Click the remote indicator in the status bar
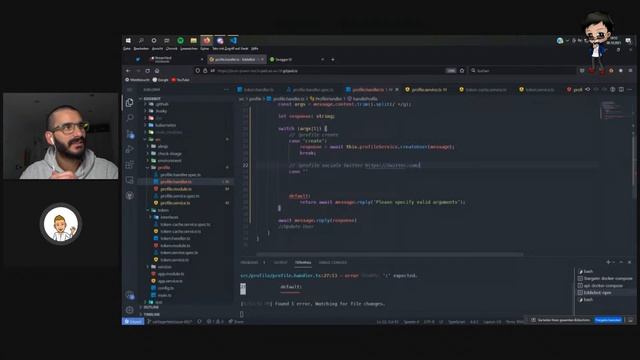Viewport: 640px width, 360px height. click(133, 322)
